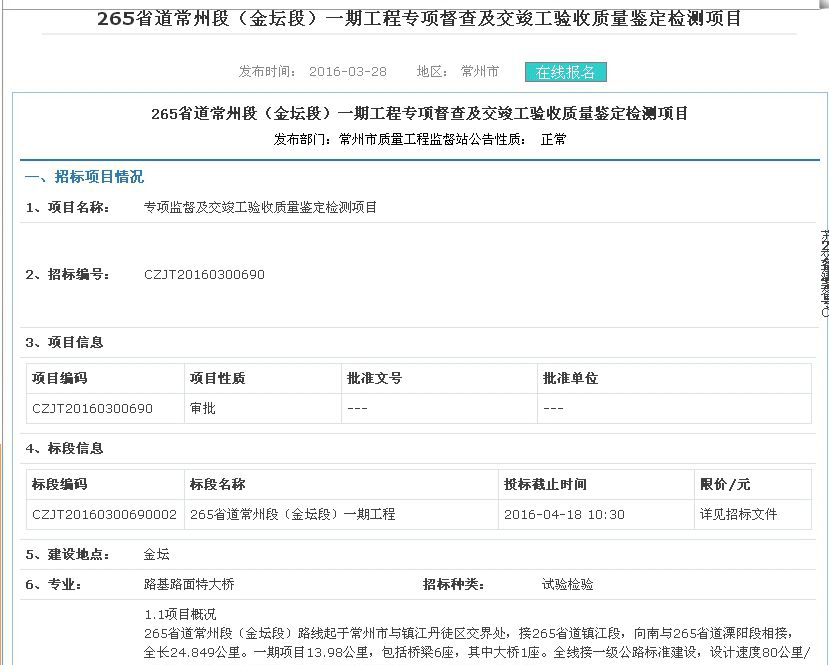Click the 在线报名 registration button
The width and height of the screenshot is (829, 665).
click(x=565, y=72)
